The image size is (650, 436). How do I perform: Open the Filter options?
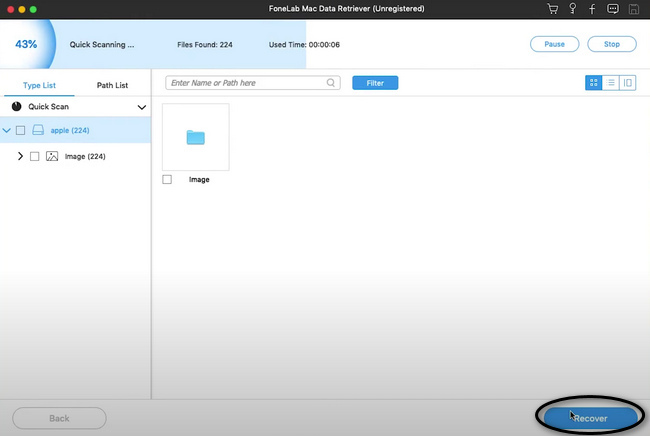(375, 83)
